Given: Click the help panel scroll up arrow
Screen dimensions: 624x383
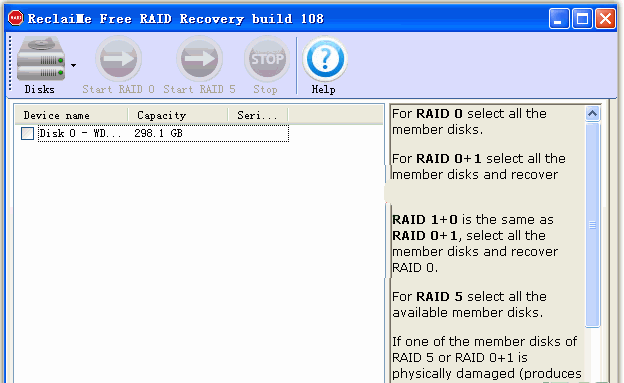Looking at the screenshot, I should pos(592,114).
